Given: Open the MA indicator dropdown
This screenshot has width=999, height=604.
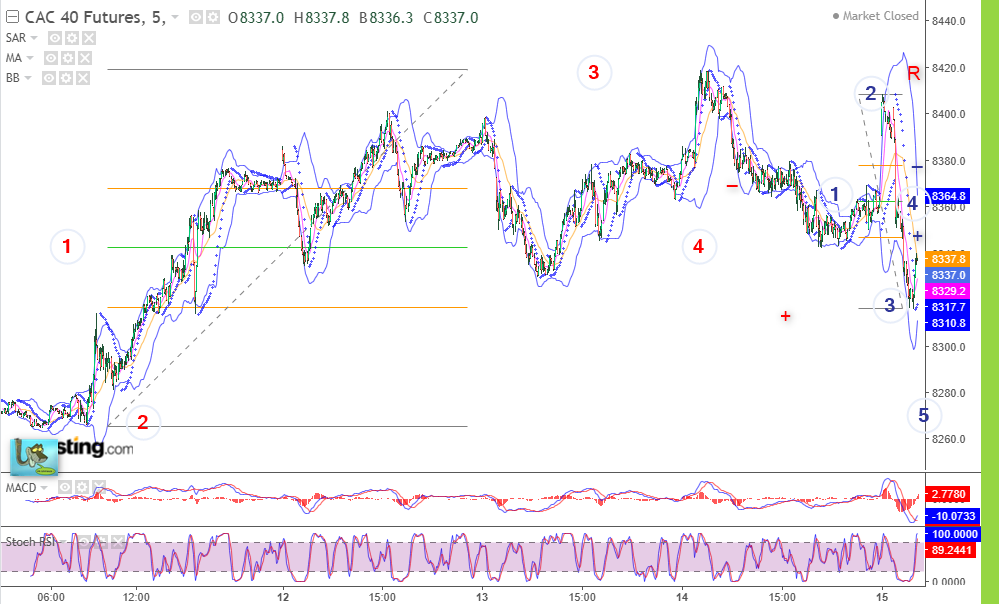Looking at the screenshot, I should pyautogui.click(x=30, y=58).
